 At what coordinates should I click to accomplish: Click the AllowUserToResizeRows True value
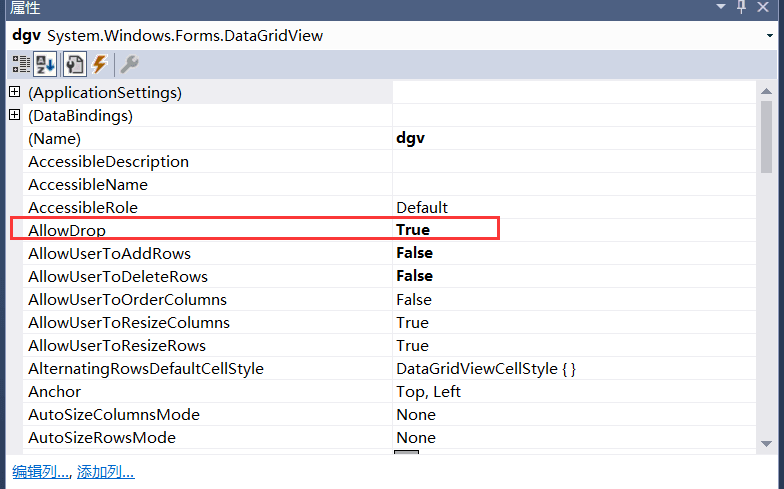click(412, 346)
